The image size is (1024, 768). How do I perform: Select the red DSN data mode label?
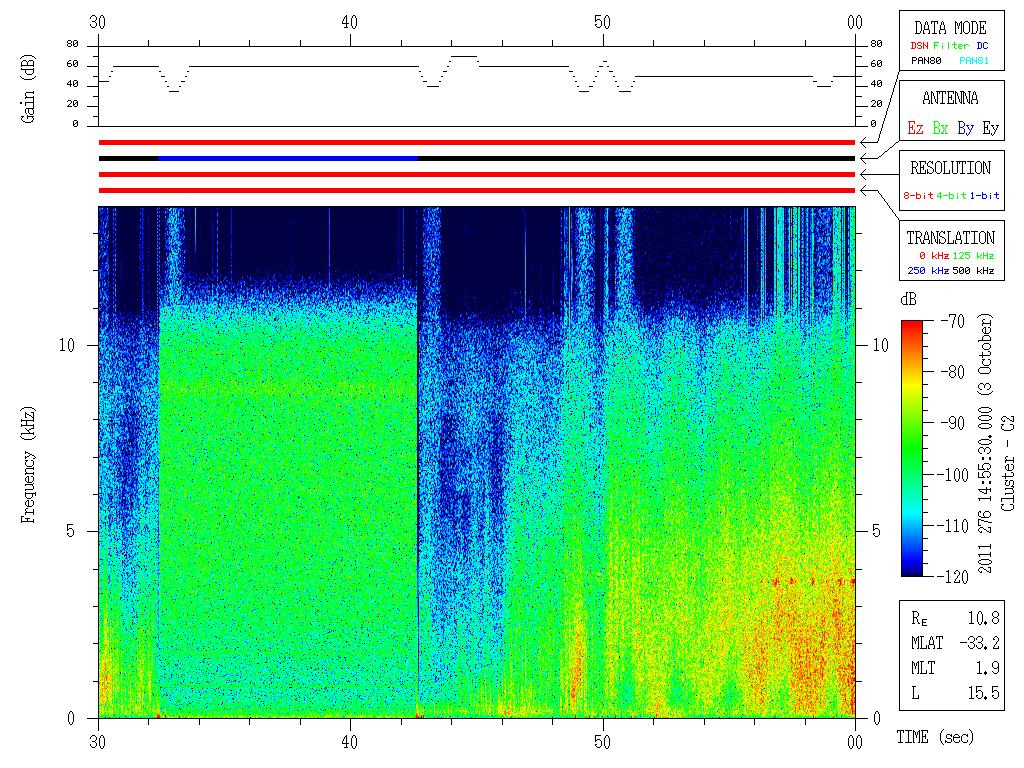pyautogui.click(x=919, y=46)
